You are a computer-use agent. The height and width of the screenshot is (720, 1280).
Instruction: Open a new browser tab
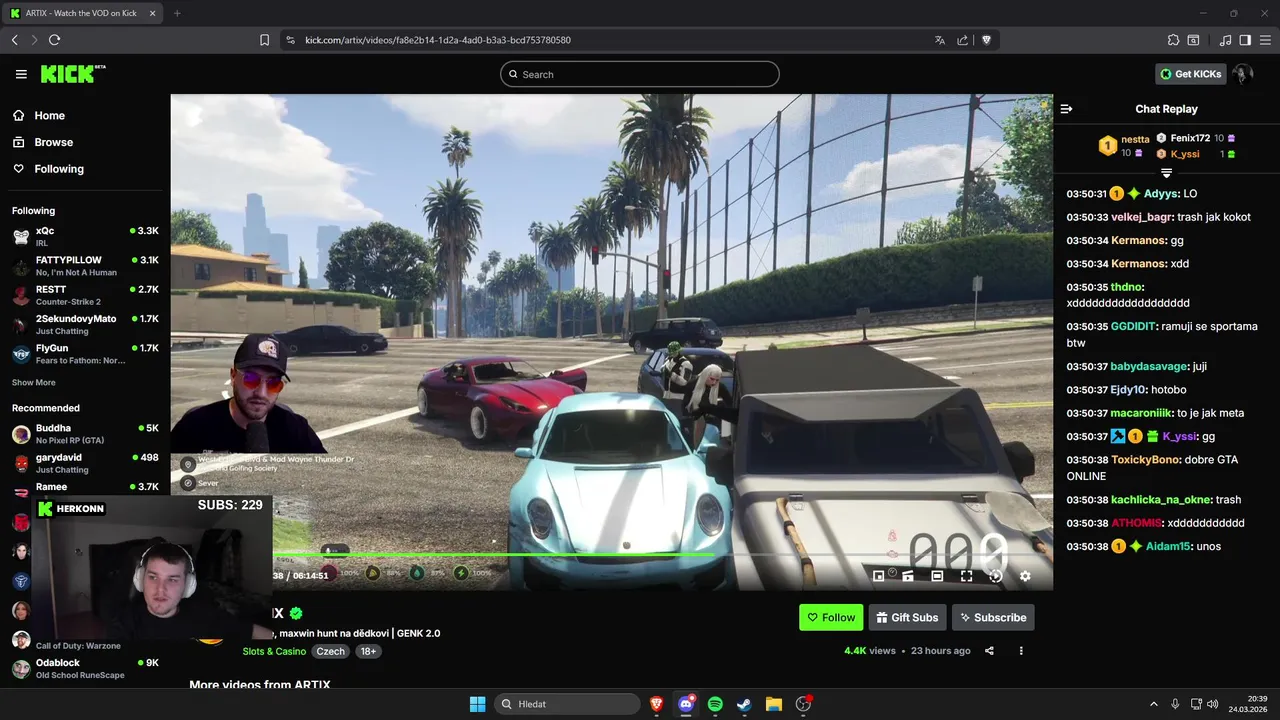point(177,13)
